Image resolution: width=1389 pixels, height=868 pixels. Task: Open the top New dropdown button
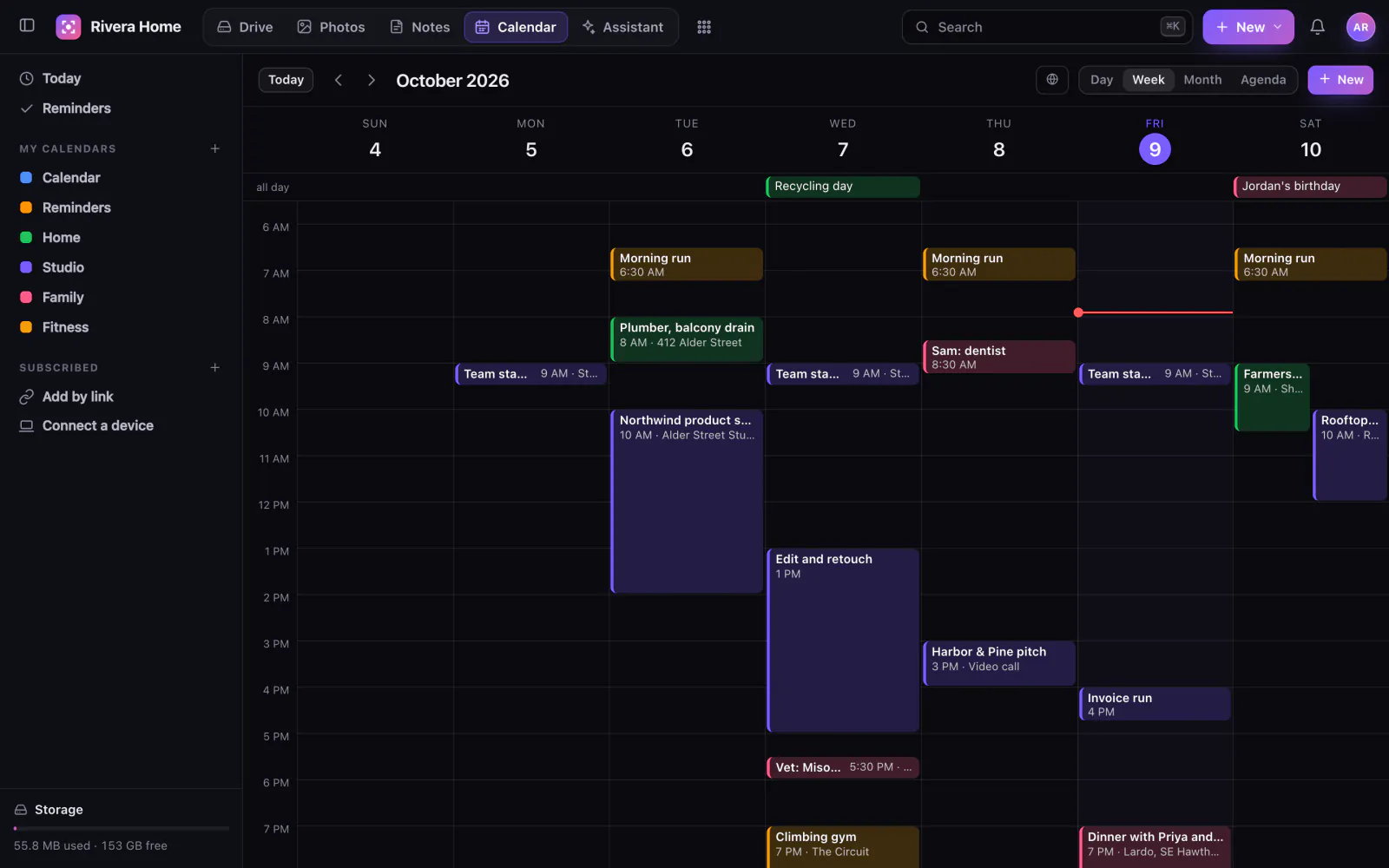[x=1247, y=27]
